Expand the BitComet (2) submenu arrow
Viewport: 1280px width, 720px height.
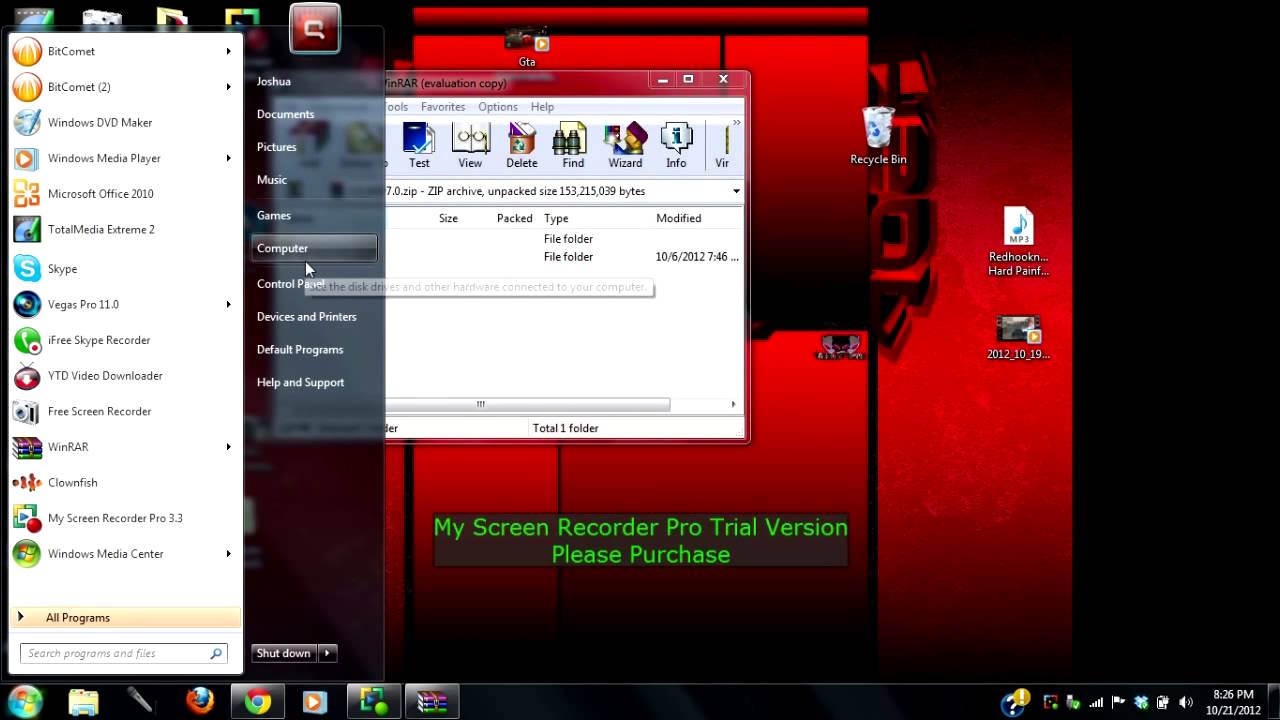click(228, 87)
